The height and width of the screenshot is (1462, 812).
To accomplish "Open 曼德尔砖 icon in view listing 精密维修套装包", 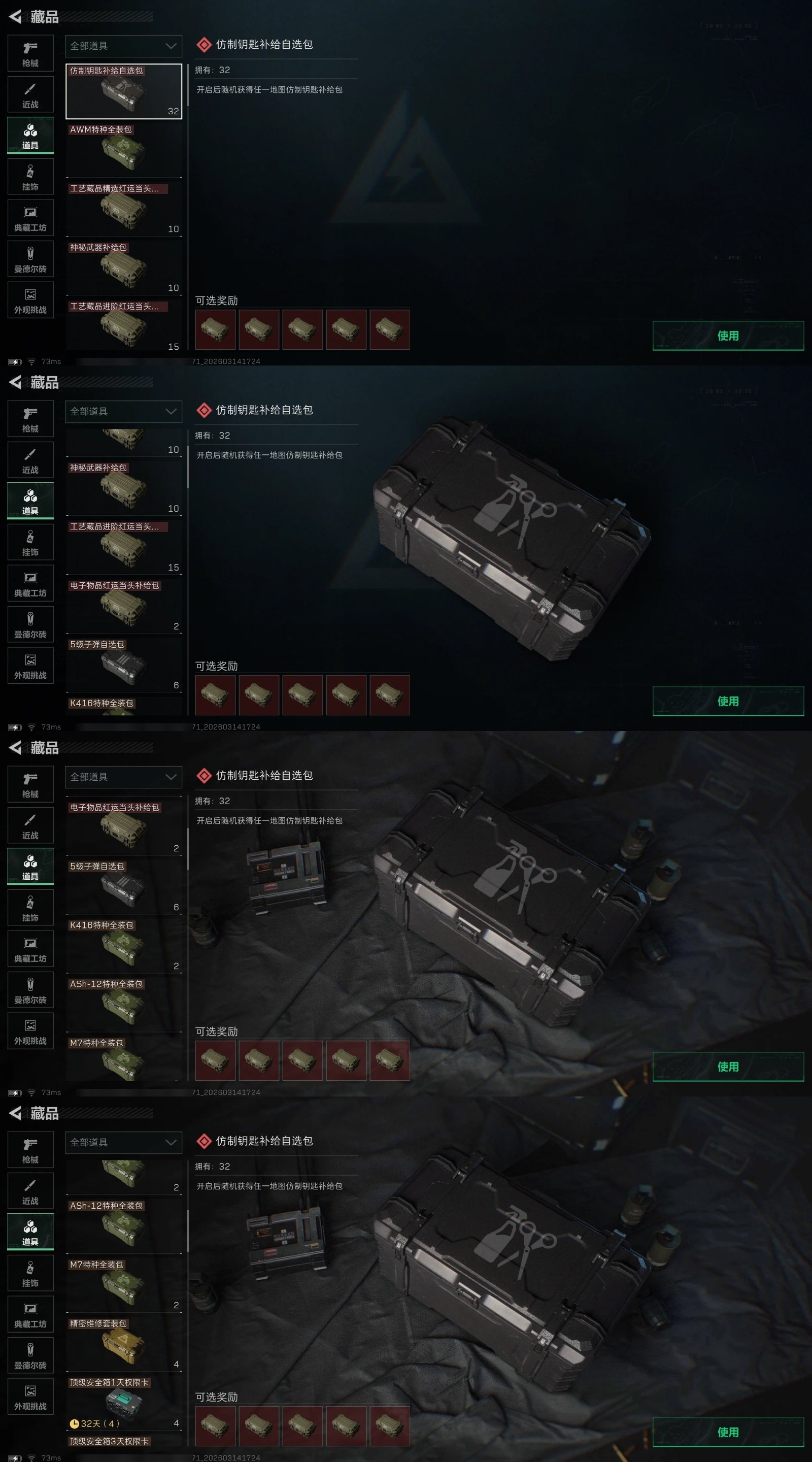I will [x=30, y=1355].
